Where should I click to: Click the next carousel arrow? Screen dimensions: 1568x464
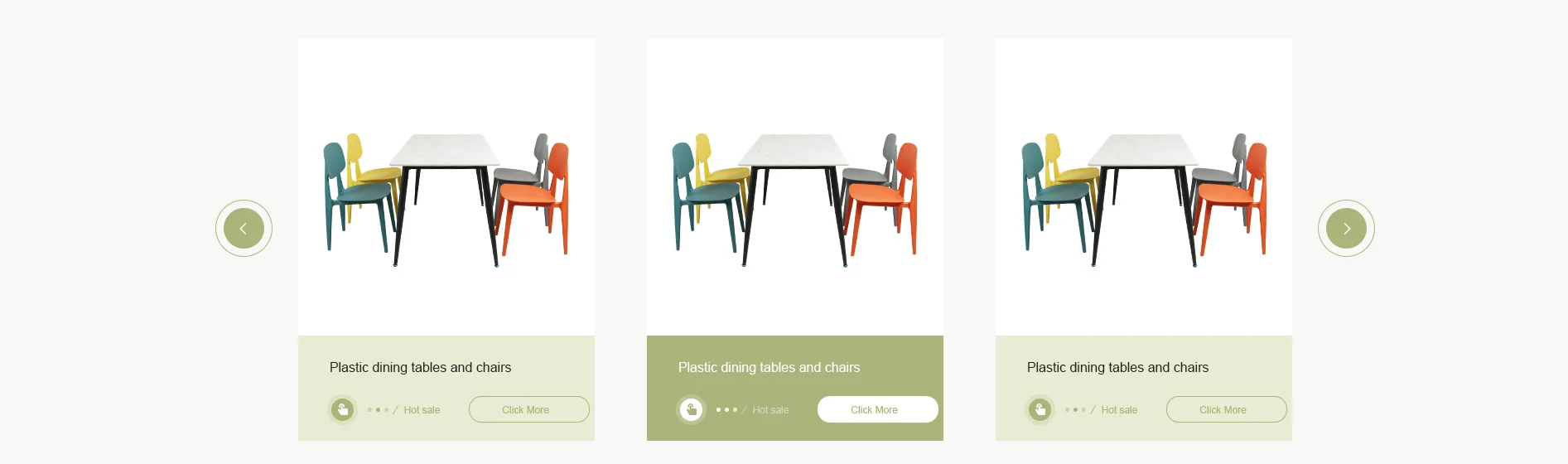pos(1346,229)
